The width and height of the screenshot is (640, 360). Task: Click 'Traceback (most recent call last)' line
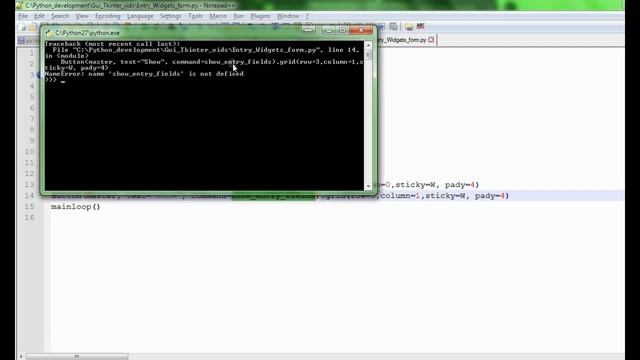pos(113,44)
